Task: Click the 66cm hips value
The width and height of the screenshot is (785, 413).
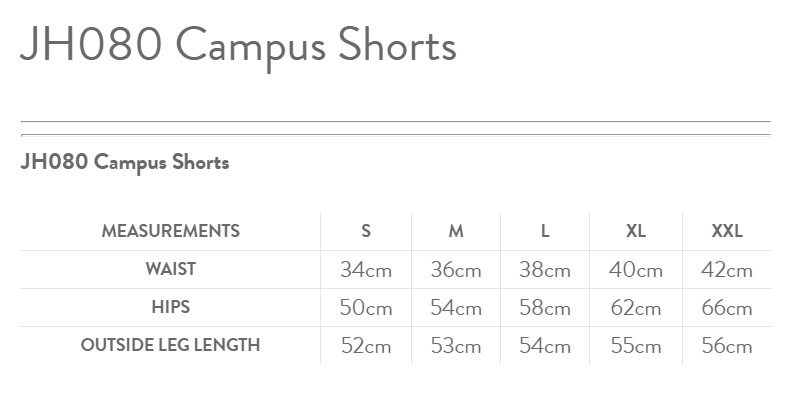Action: coord(727,308)
